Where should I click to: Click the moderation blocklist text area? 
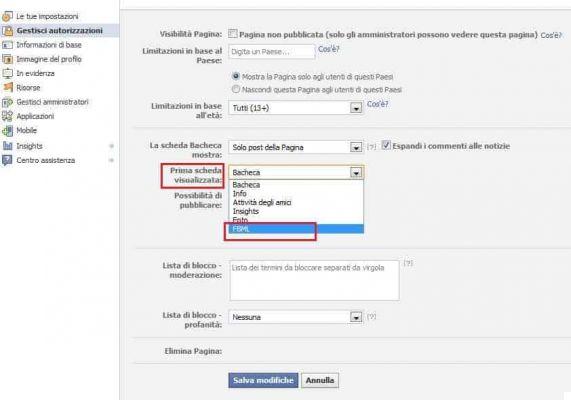[x=314, y=281]
